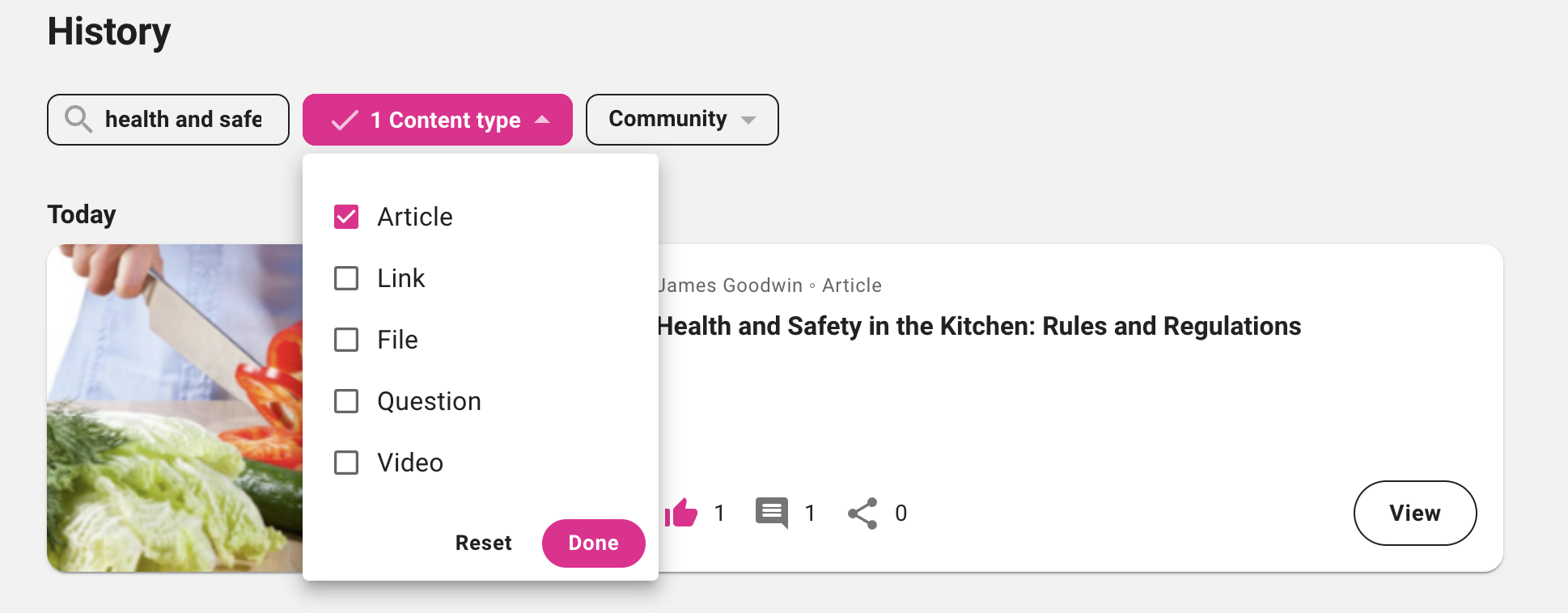Uncheck the Article checkbox

[346, 217]
